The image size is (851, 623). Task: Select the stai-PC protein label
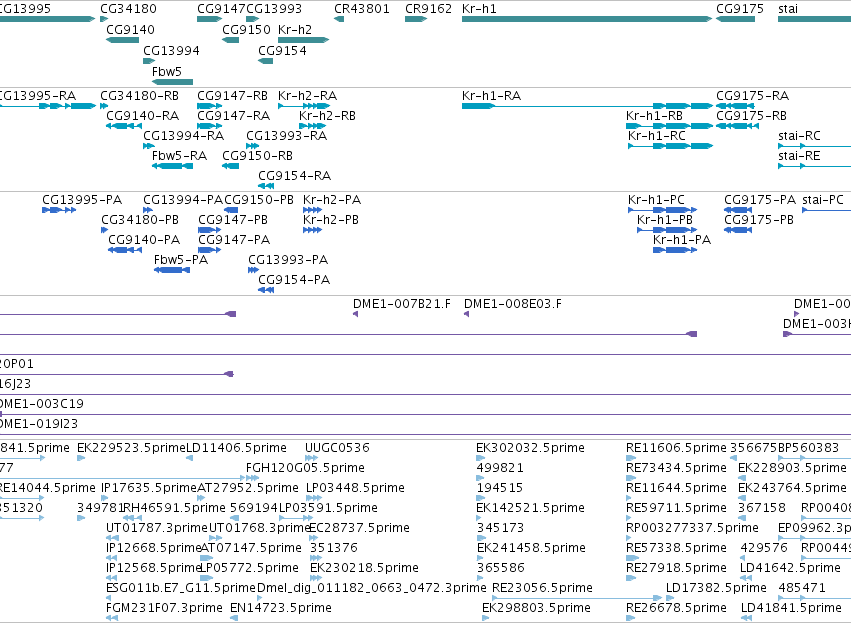click(823, 200)
